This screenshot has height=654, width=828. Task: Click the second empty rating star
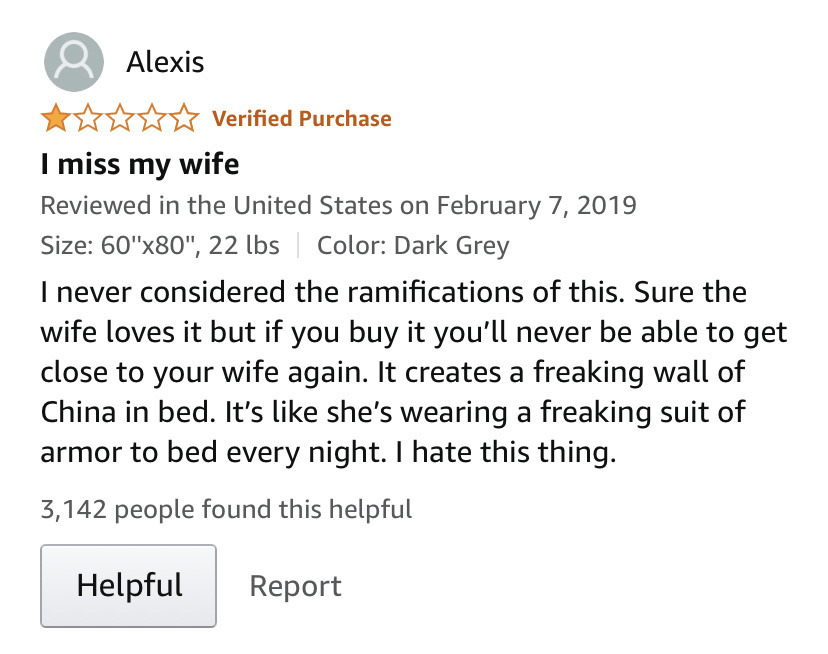click(88, 120)
